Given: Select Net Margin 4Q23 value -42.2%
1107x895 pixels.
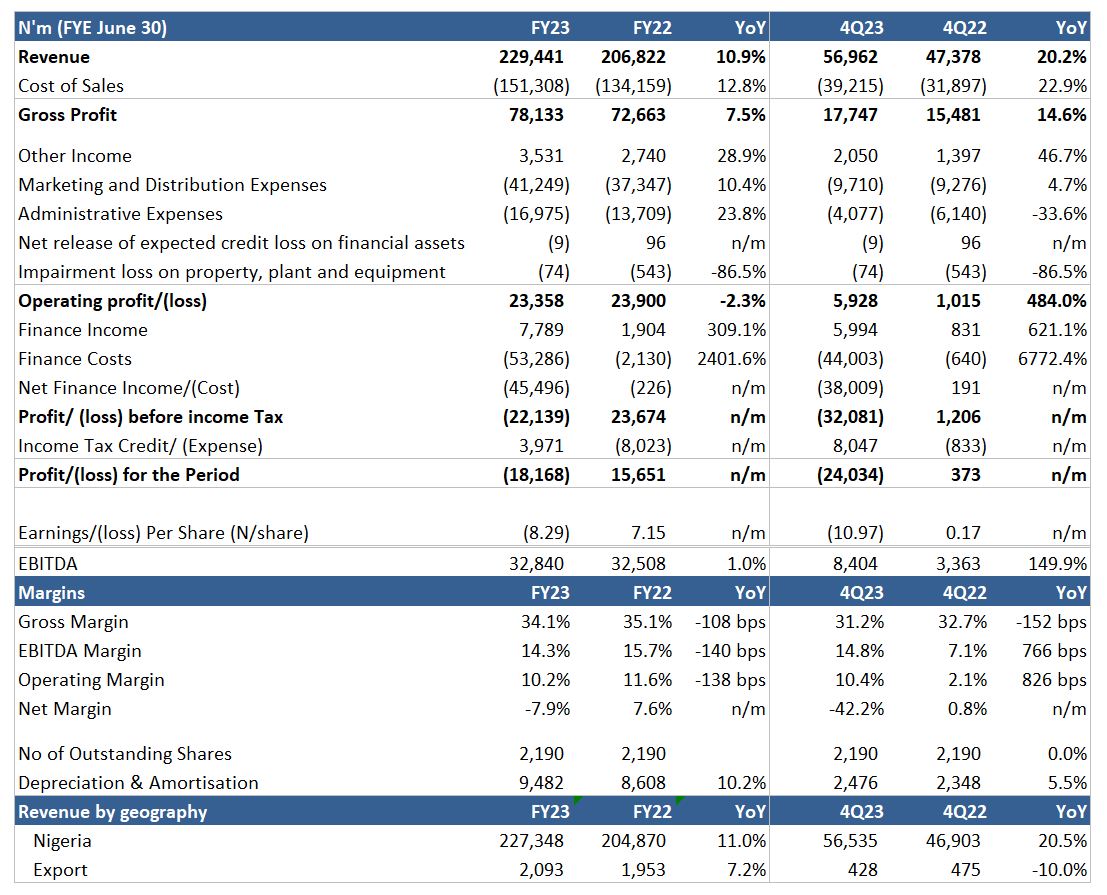Looking at the screenshot, I should point(859,709).
